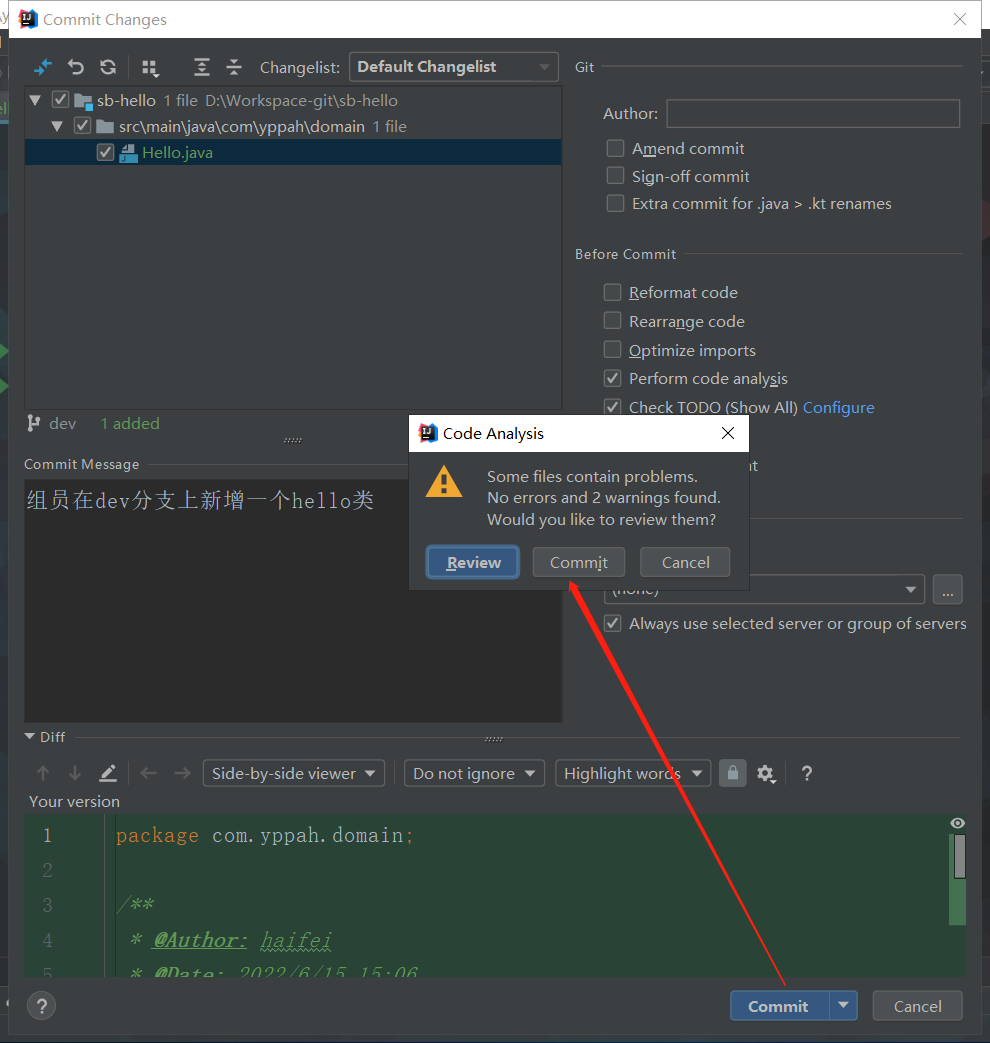
Task: Open diff settings gear icon
Action: click(x=766, y=773)
